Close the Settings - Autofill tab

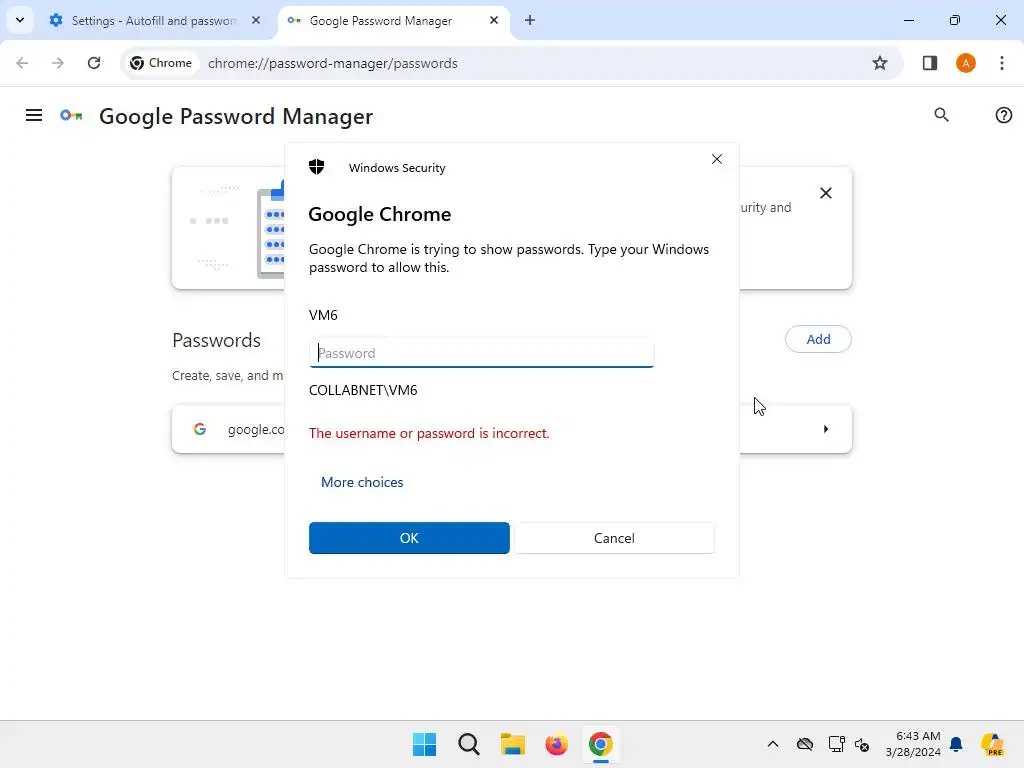click(256, 21)
